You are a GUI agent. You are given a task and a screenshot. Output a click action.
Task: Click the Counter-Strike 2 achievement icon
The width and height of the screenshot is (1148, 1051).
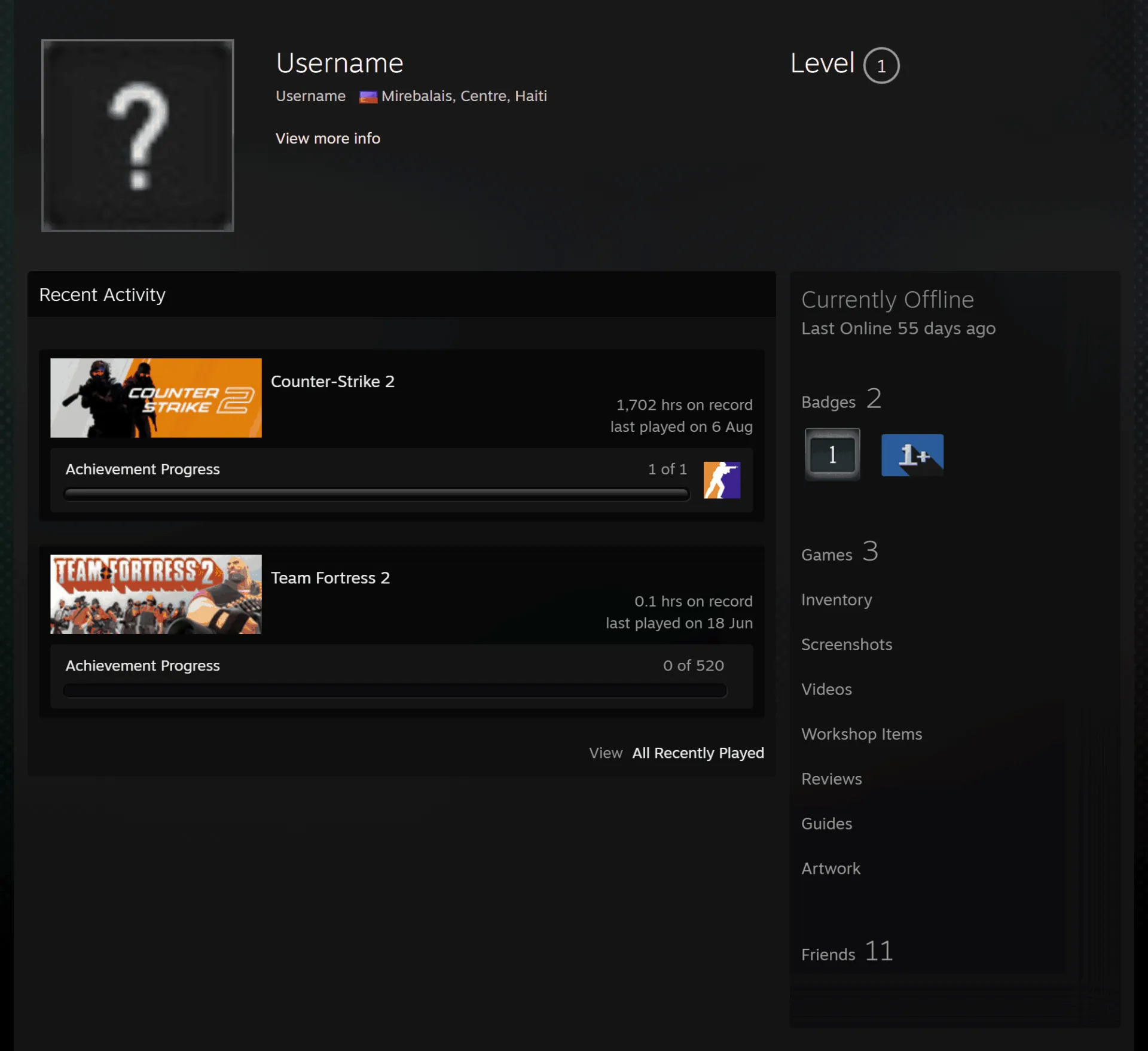click(x=722, y=480)
